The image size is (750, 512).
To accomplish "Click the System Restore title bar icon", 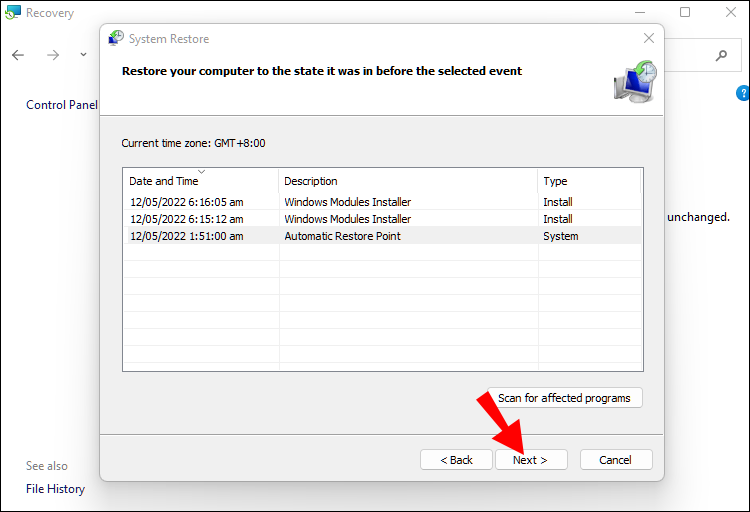I will [116, 39].
